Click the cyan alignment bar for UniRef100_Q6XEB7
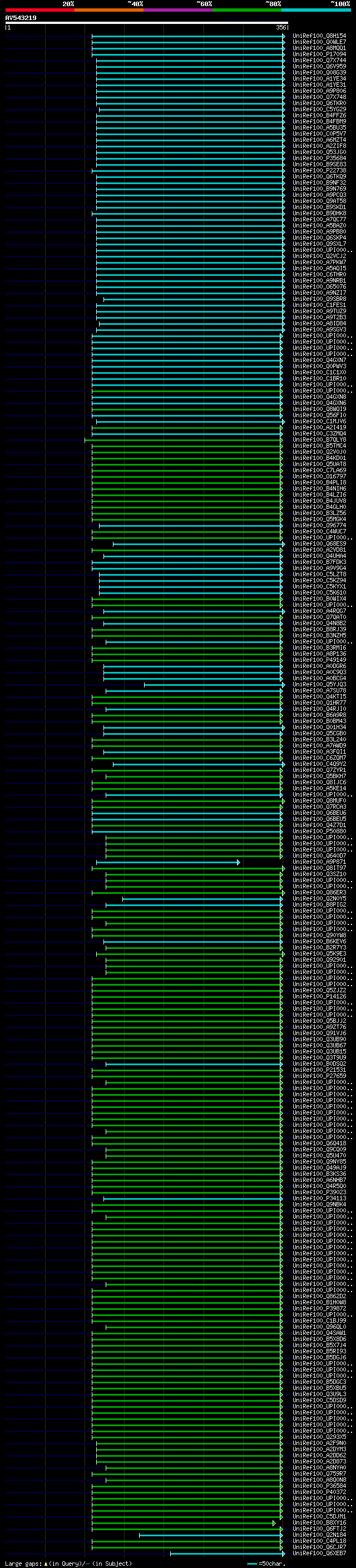This screenshot has width=356, height=1568. (x=228, y=1554)
